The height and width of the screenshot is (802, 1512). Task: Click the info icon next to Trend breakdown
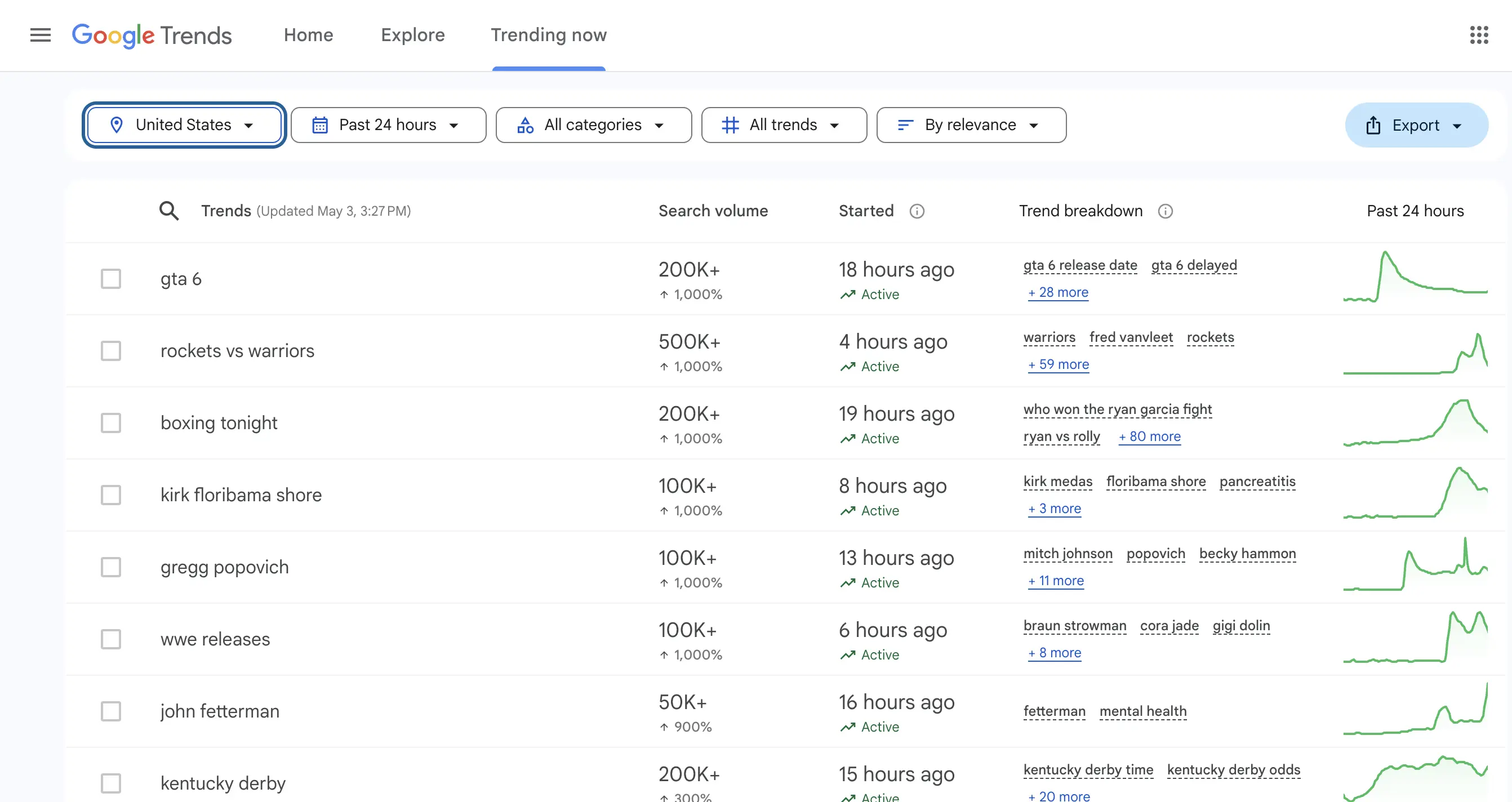1165,211
